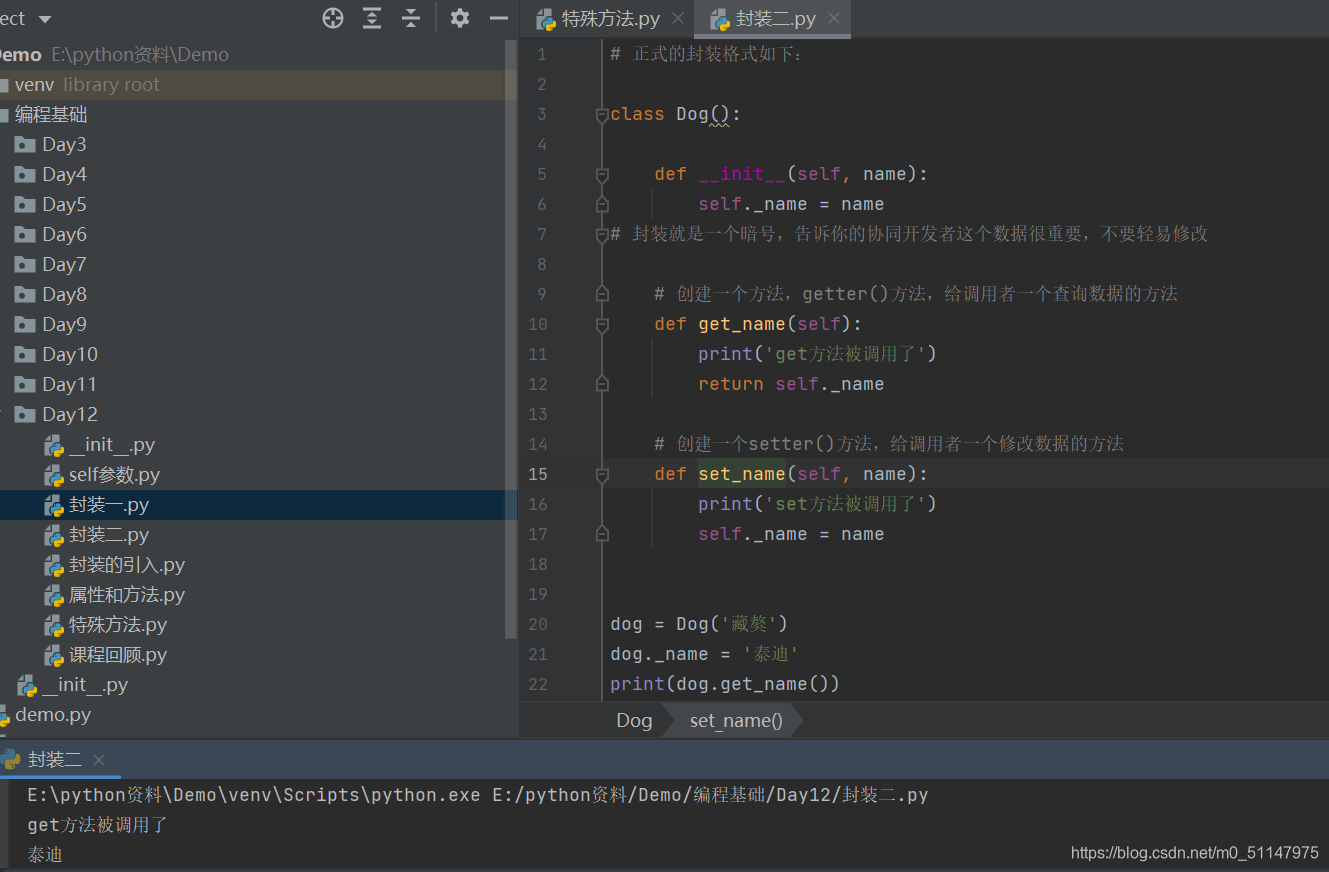Click line number 20 in the gutter
This screenshot has width=1329, height=872.
[x=538, y=624]
